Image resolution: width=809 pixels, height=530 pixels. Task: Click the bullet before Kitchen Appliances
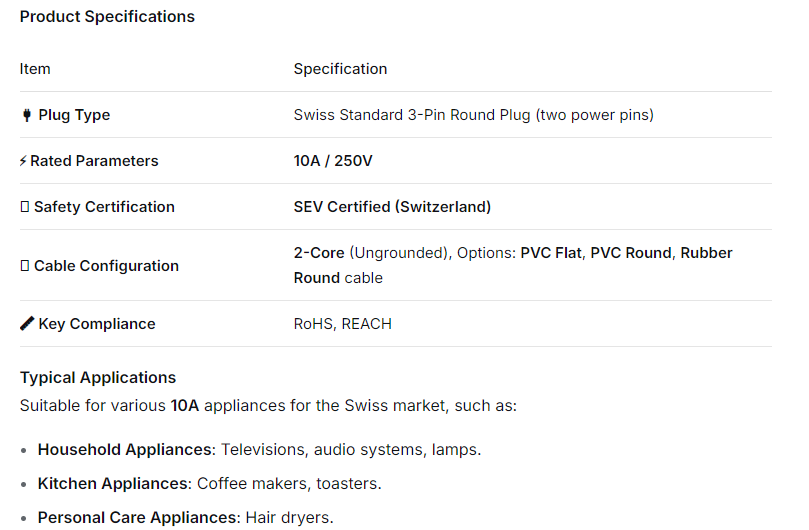coord(24,484)
